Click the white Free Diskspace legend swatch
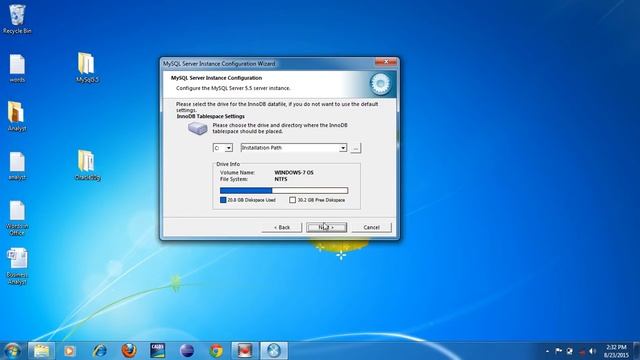Image resolution: width=640 pixels, height=360 pixels. (292, 200)
